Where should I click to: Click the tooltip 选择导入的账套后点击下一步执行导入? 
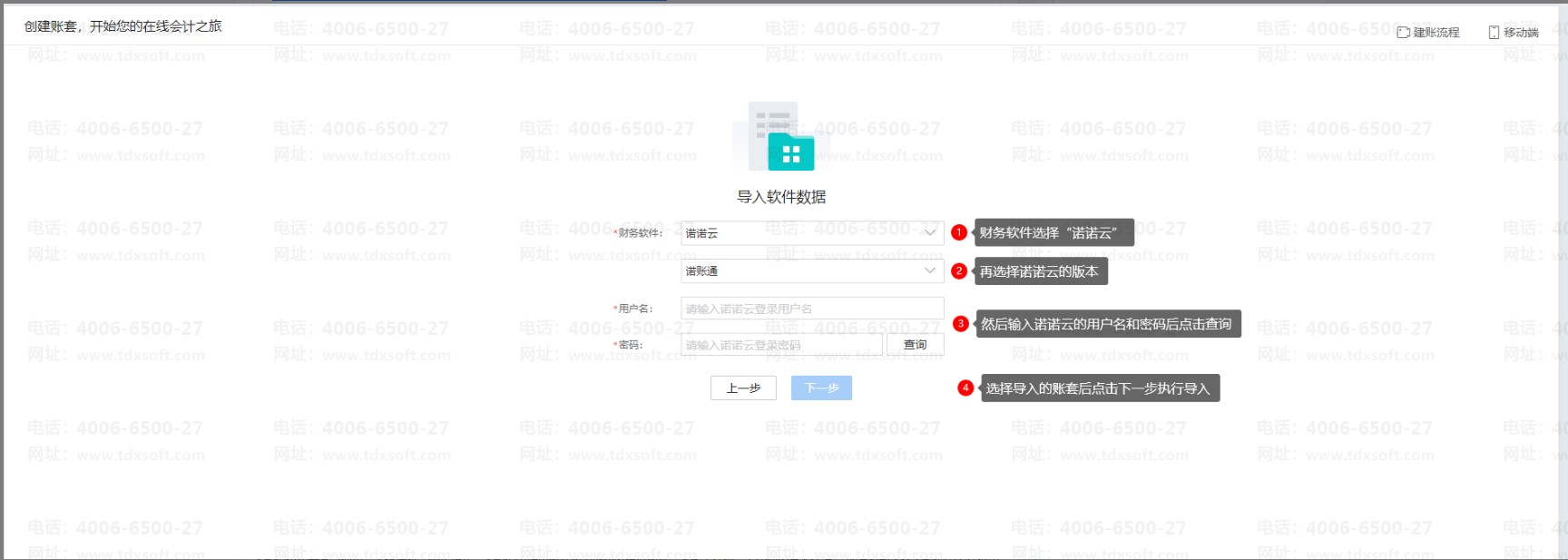pyautogui.click(x=1099, y=388)
